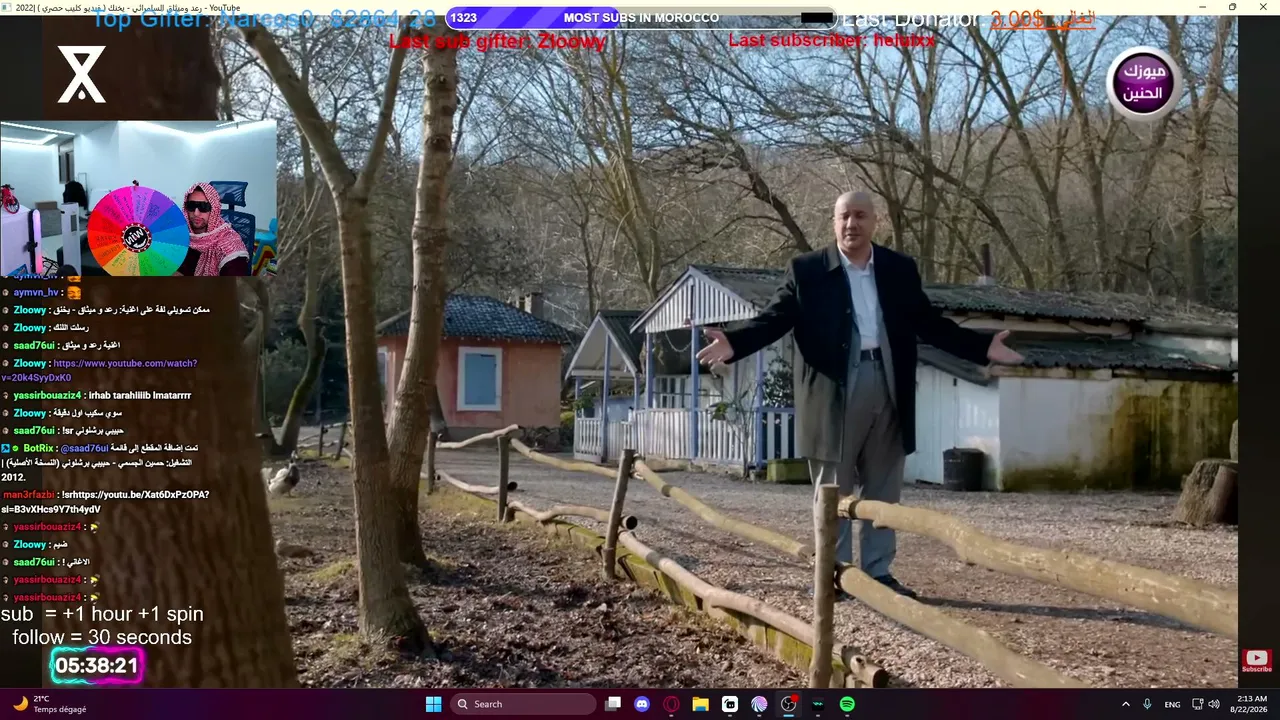The width and height of the screenshot is (1280, 720).
Task: Click the Most Subs in Morocco progress bar
Action: click(x=640, y=18)
